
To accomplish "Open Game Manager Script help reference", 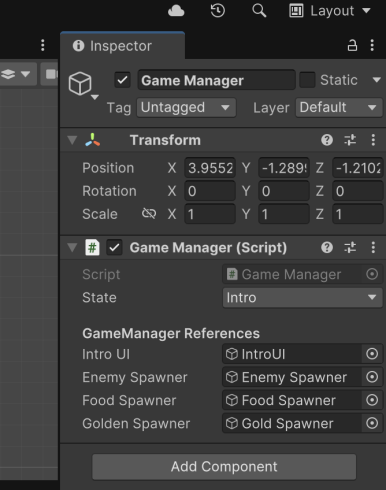I will click(327, 247).
